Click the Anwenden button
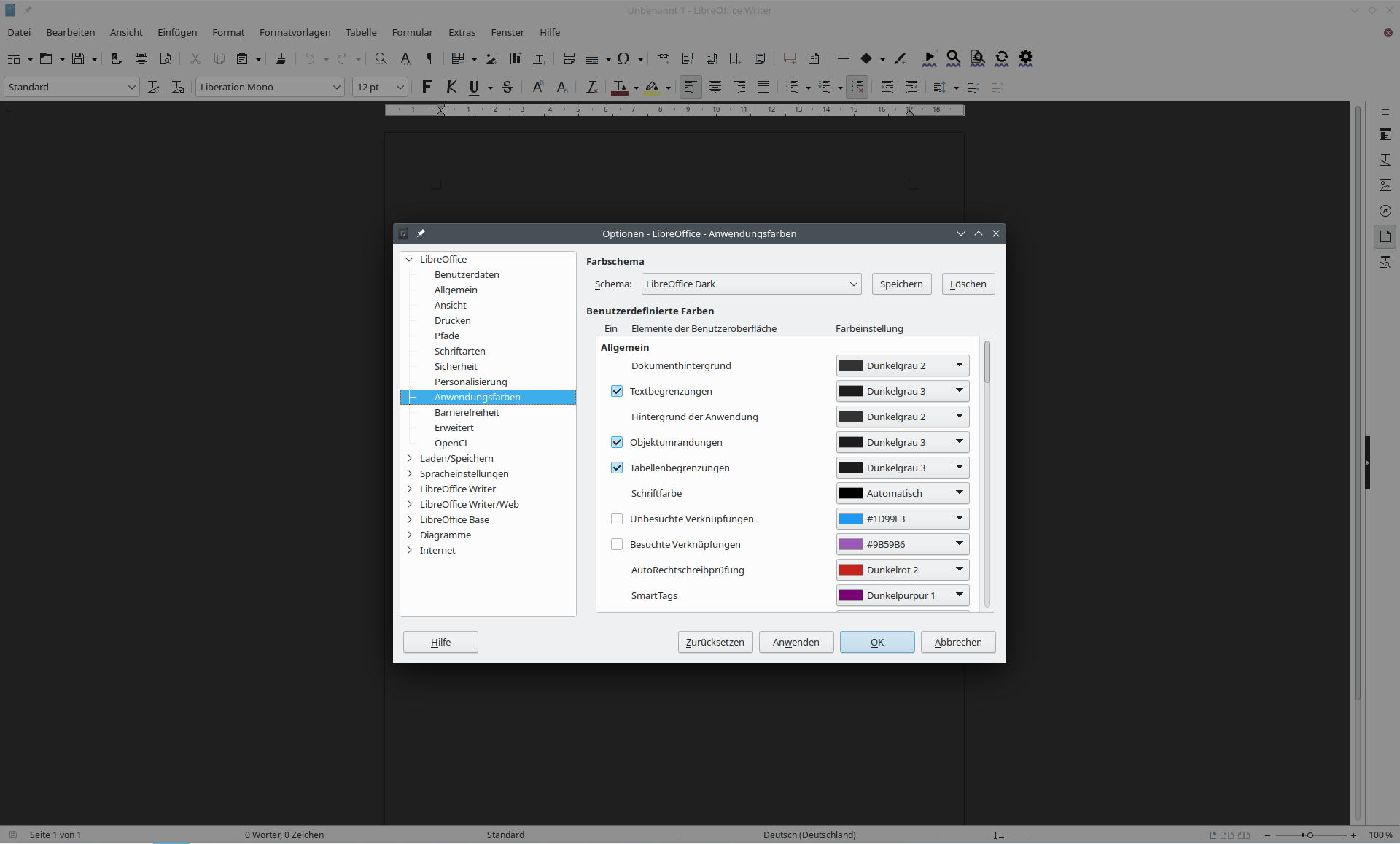1400x844 pixels. 796,642
